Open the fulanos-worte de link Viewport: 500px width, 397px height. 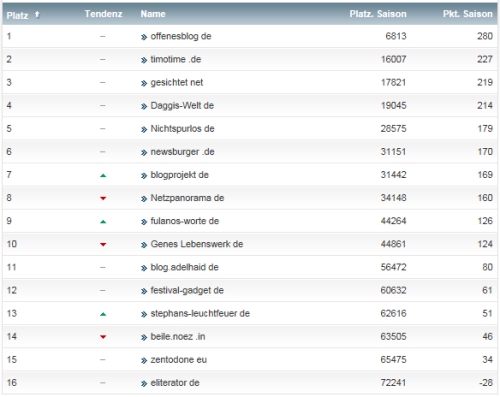click(x=185, y=221)
